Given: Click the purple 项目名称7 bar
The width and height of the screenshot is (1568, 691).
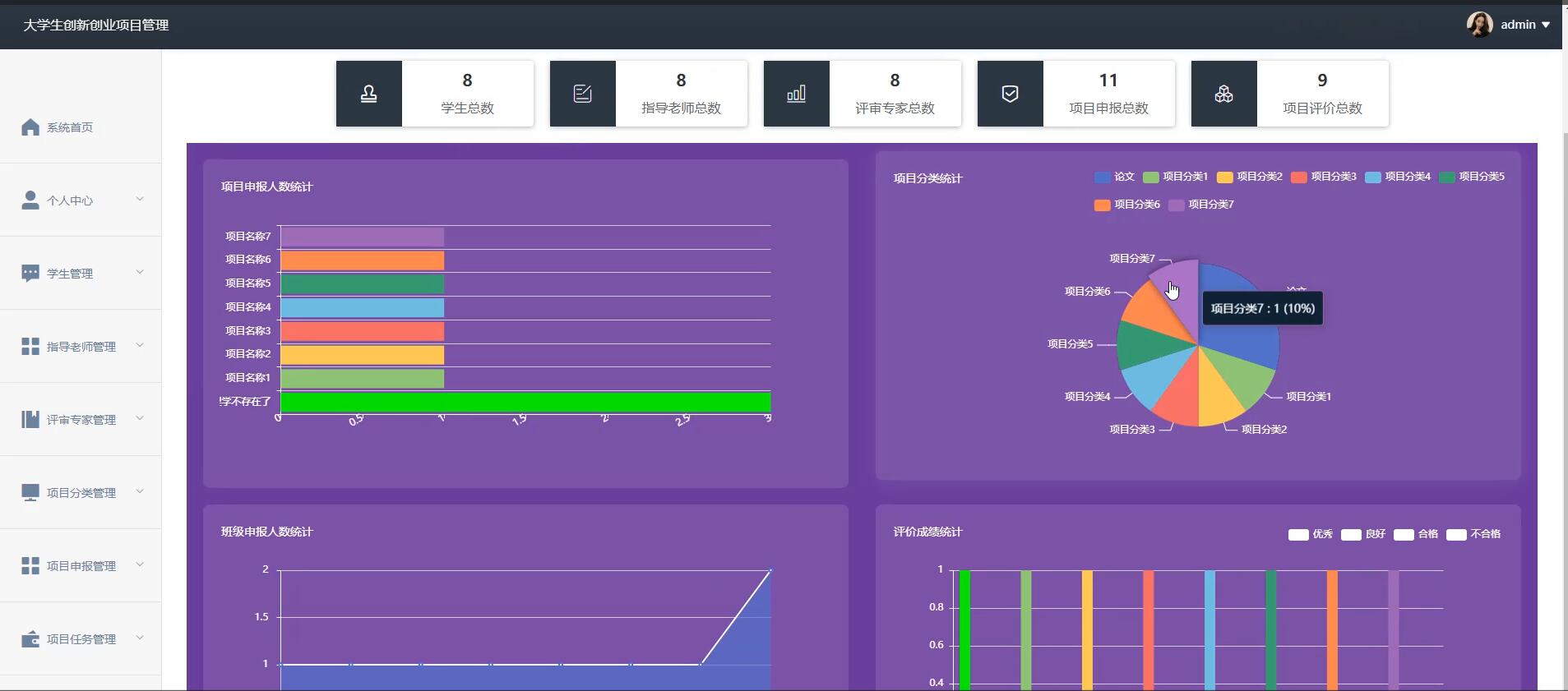Looking at the screenshot, I should tap(362, 237).
